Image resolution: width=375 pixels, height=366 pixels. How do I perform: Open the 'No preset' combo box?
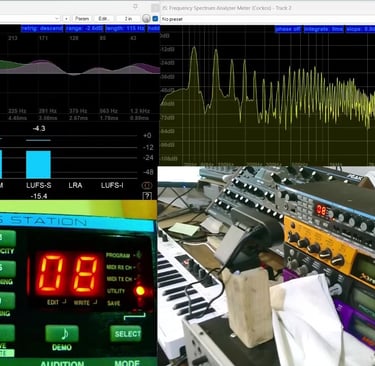[x=267, y=19]
